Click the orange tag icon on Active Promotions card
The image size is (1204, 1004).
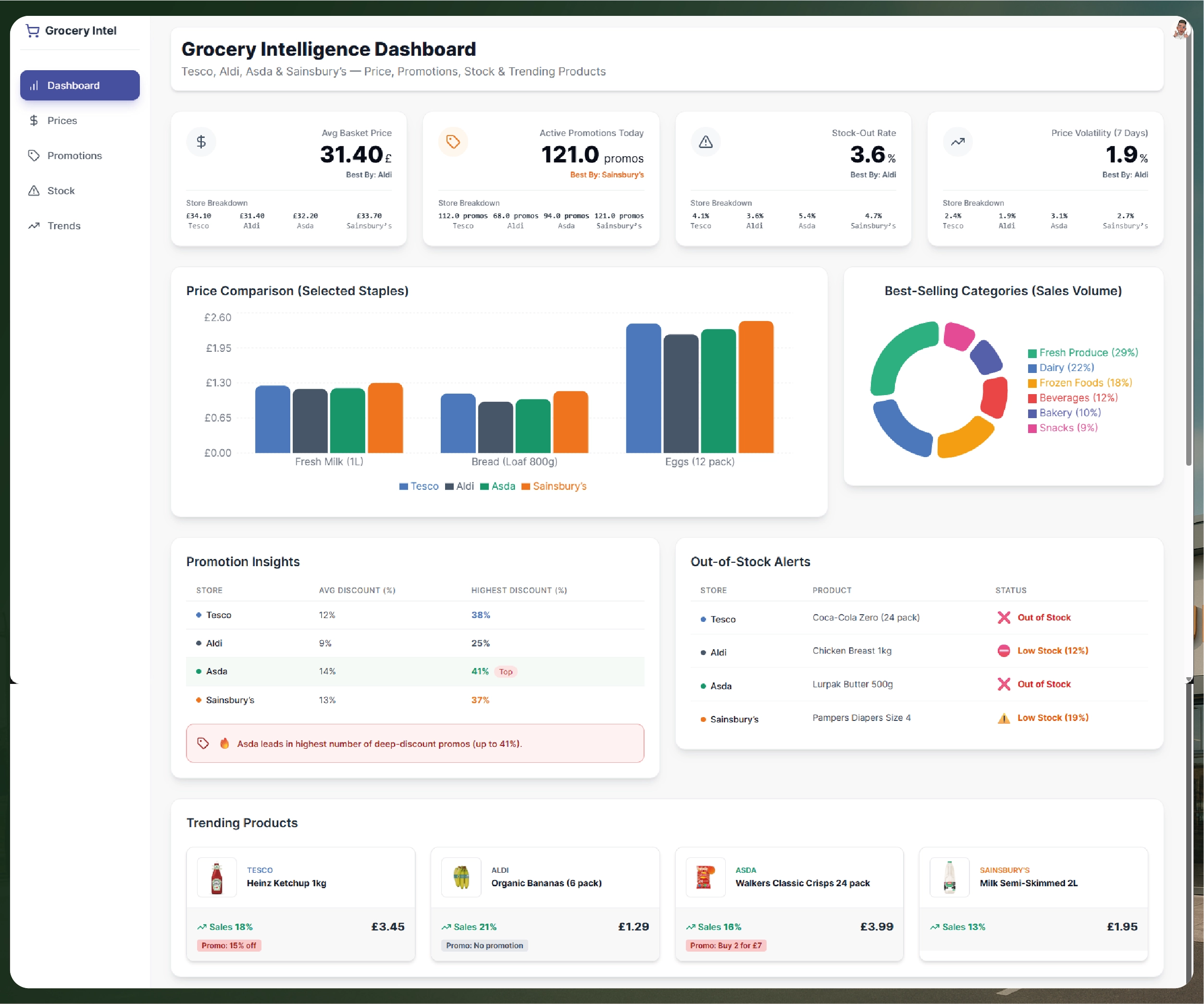453,142
